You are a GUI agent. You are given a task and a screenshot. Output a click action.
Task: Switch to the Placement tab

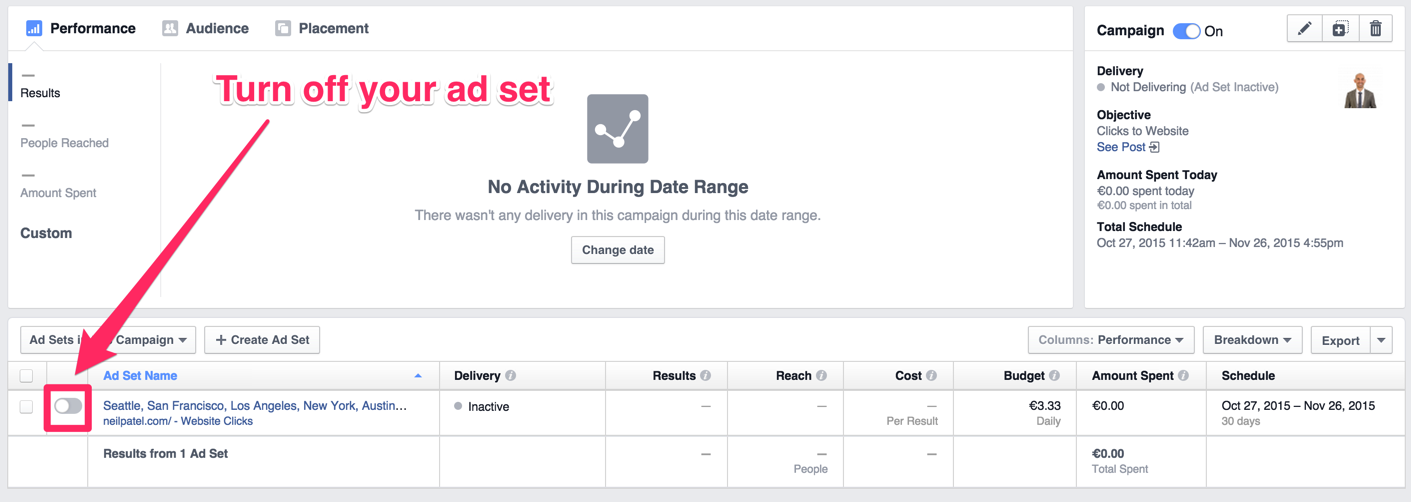[x=322, y=28]
